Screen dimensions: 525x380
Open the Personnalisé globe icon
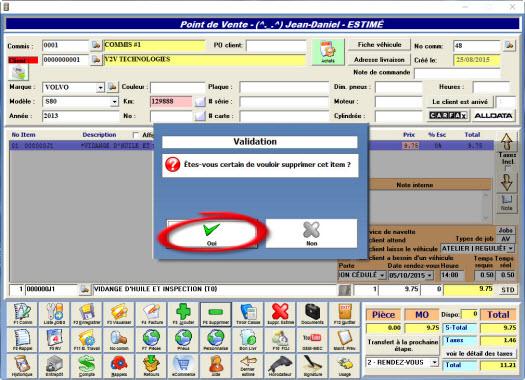click(216, 339)
